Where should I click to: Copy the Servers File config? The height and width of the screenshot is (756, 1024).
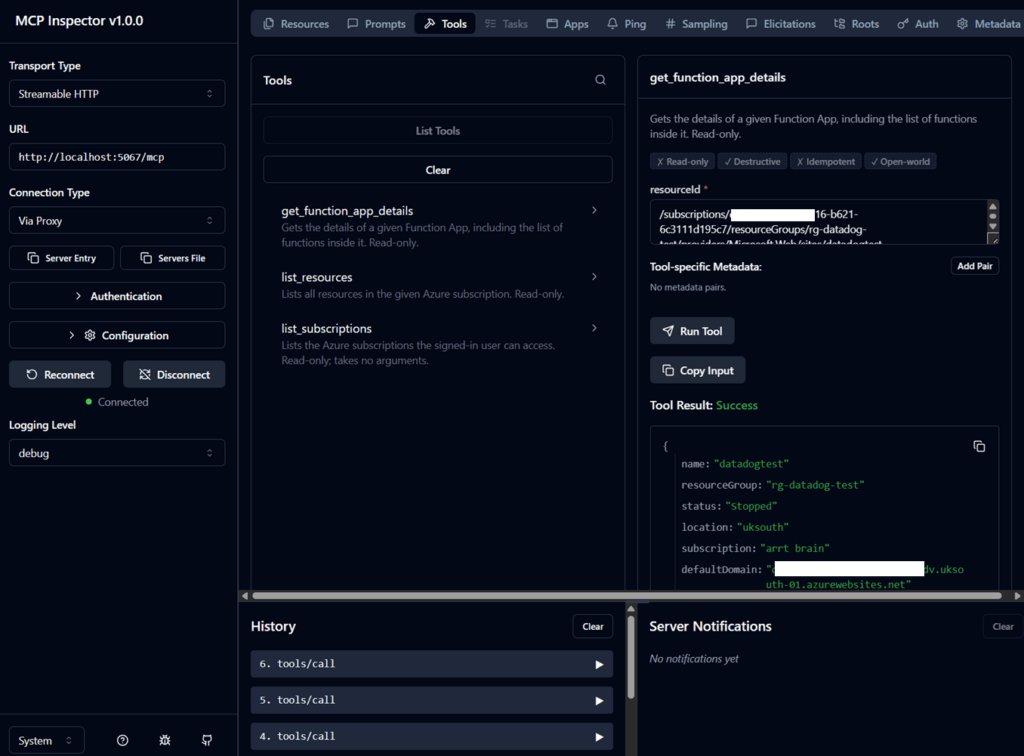click(172, 258)
